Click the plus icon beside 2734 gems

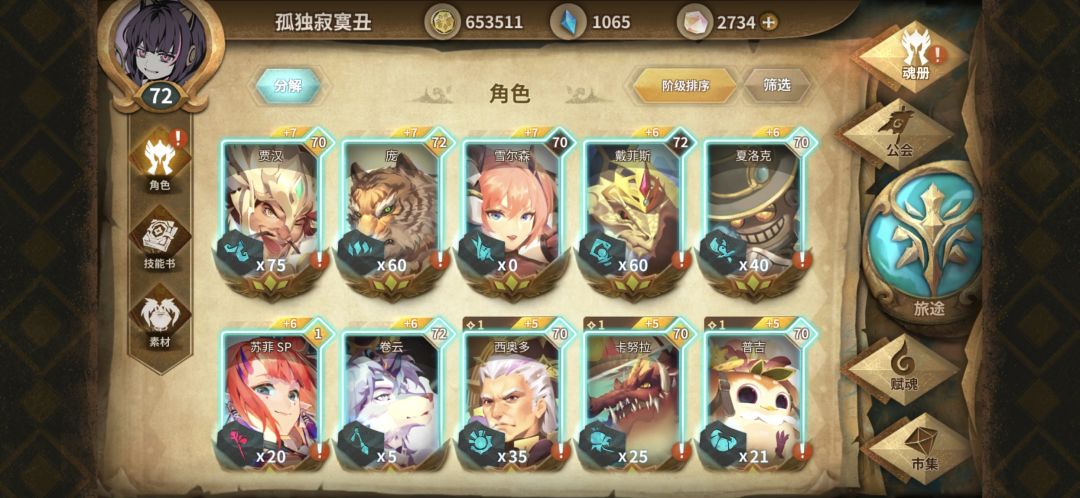point(769,23)
